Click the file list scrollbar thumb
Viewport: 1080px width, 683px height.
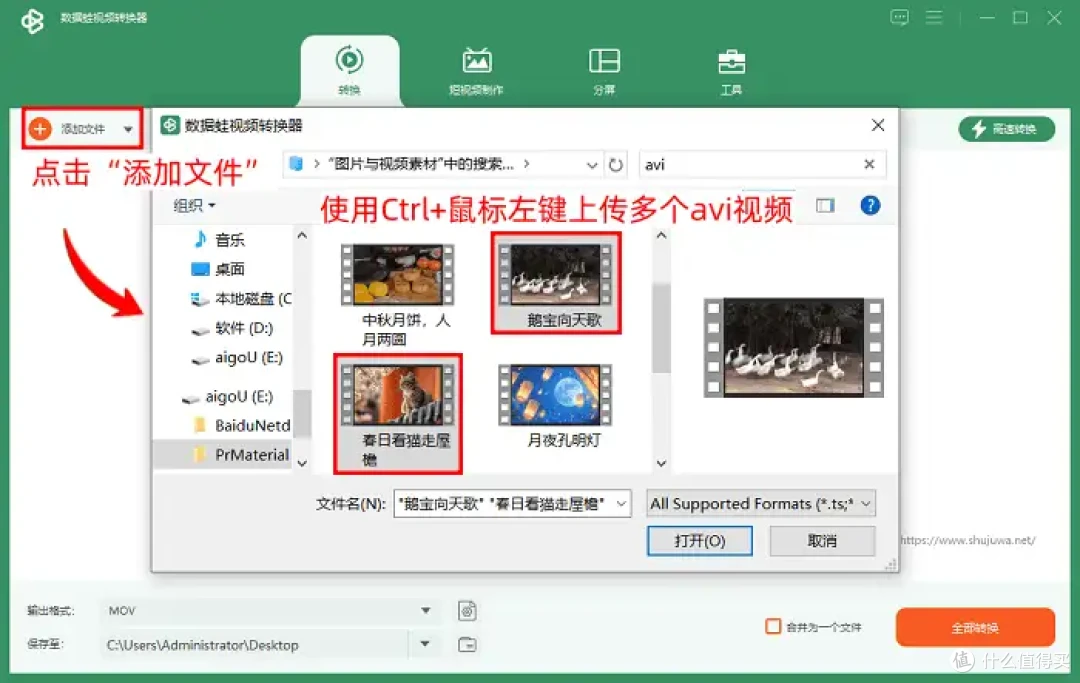tap(661, 328)
